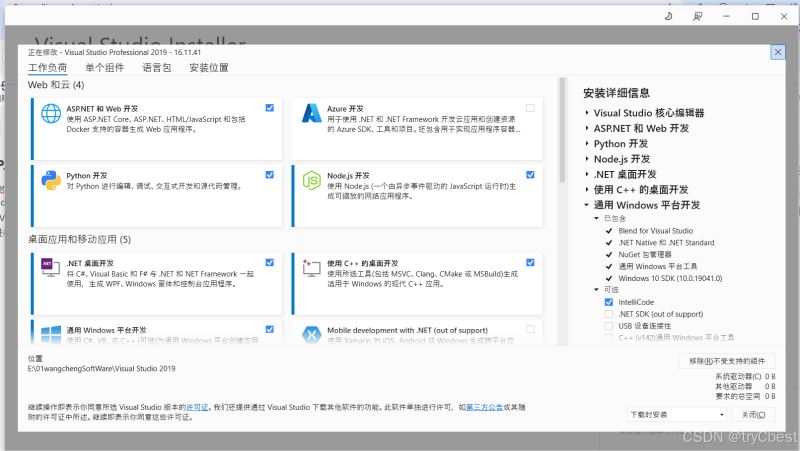Uncheck the 使用 C++ 的桌面开发 checkbox

click(x=530, y=262)
